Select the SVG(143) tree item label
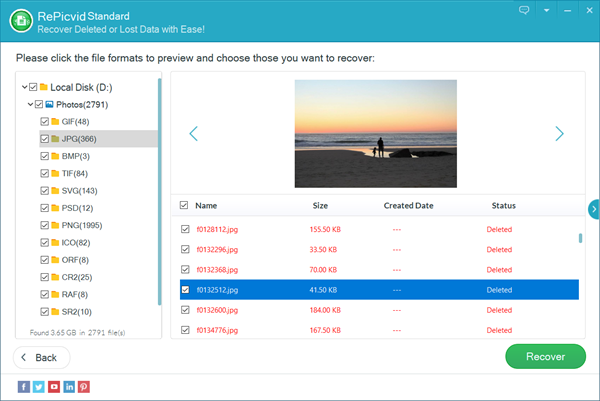Image resolution: width=600 pixels, height=401 pixels. tap(80, 191)
